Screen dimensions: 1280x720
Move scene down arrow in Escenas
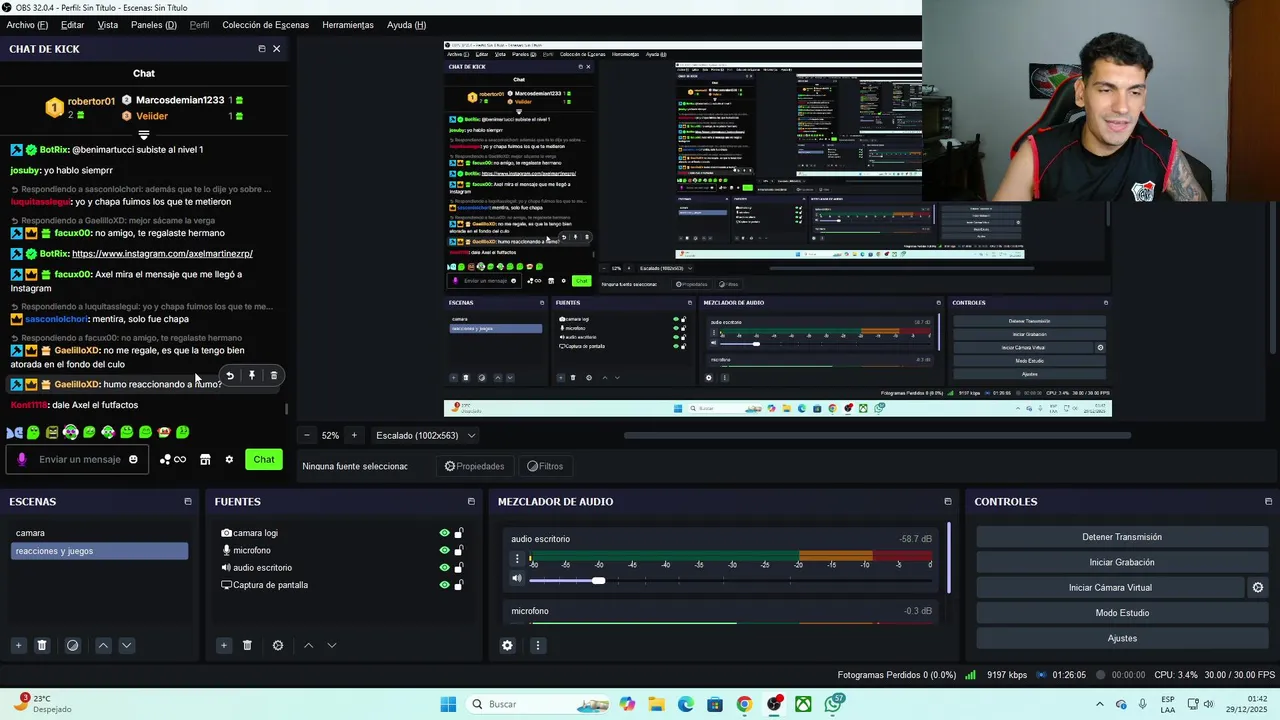point(126,646)
